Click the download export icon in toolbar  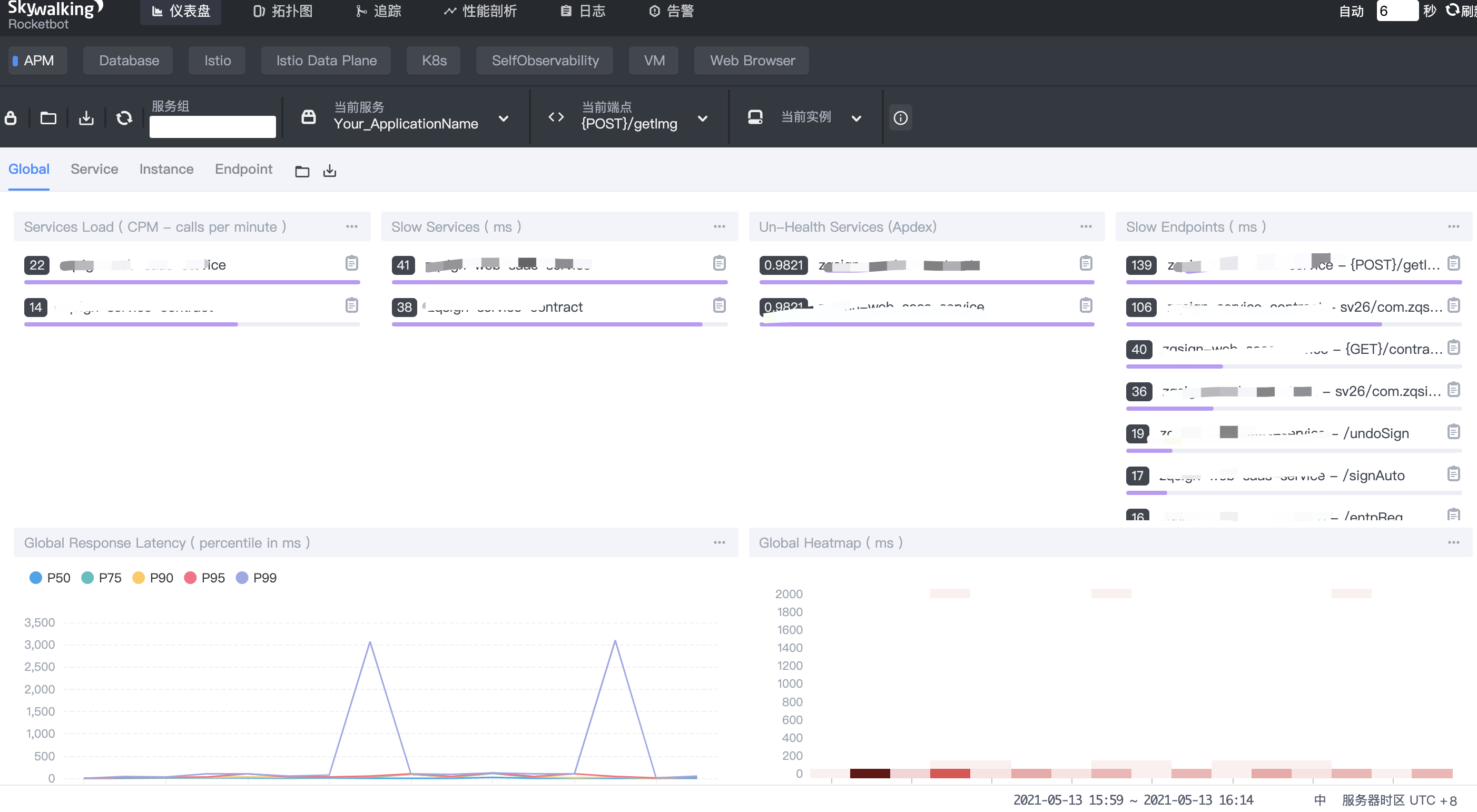(x=86, y=118)
